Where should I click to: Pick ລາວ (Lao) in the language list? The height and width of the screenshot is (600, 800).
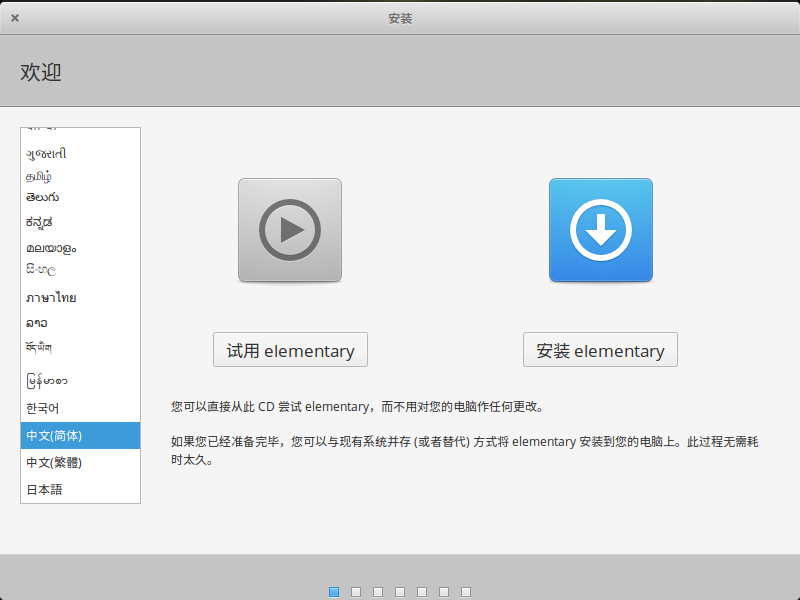tap(37, 322)
